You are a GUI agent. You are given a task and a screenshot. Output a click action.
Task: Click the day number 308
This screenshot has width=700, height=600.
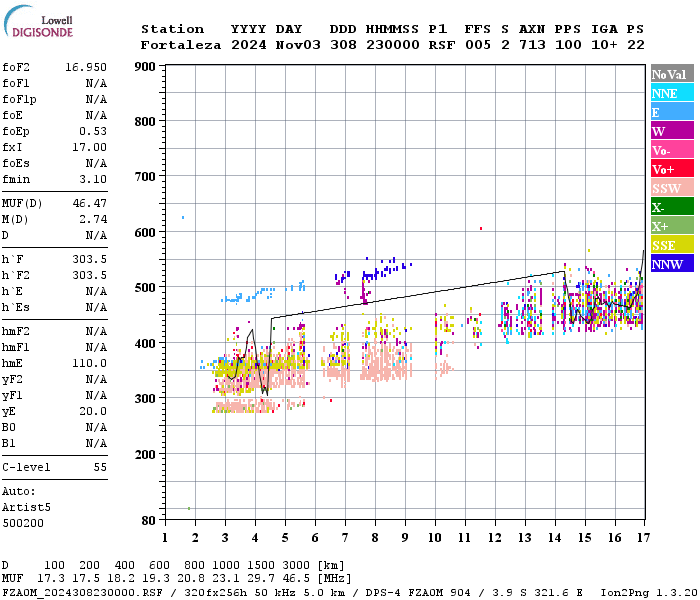pos(343,45)
